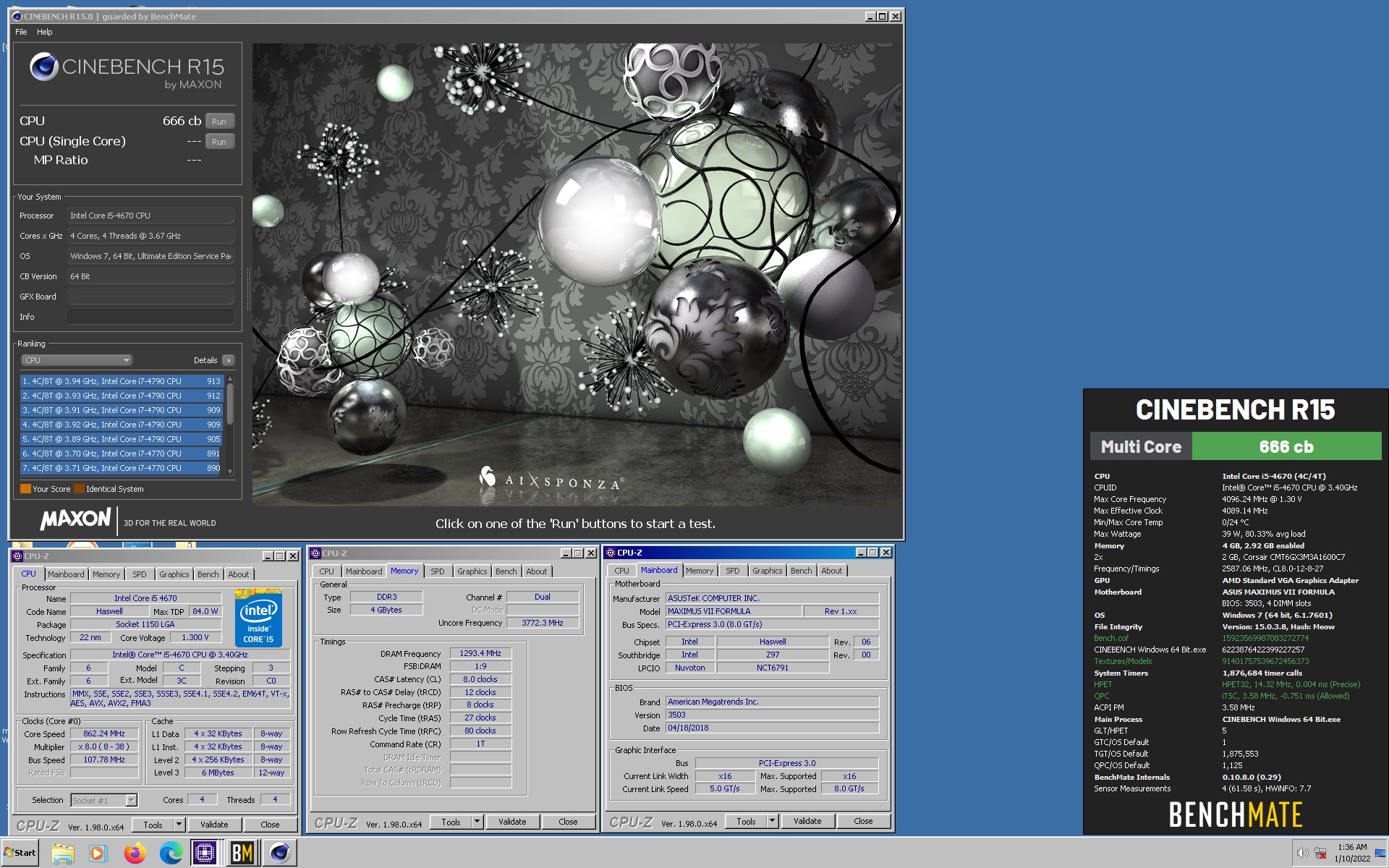The image size is (1389, 868).
Task: Click Validate in CPU-Z Memory window
Action: (512, 822)
